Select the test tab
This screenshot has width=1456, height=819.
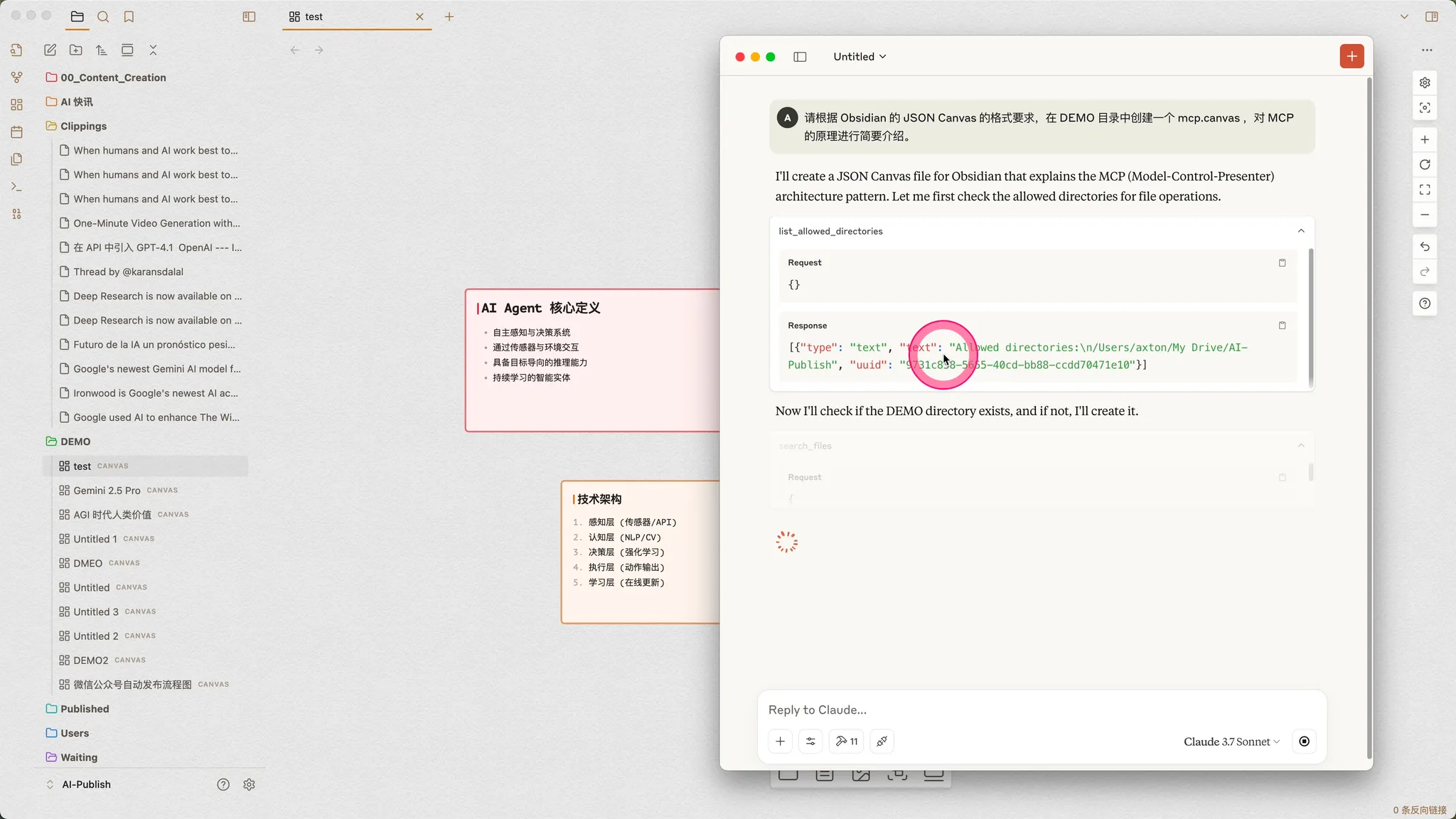coord(314,16)
